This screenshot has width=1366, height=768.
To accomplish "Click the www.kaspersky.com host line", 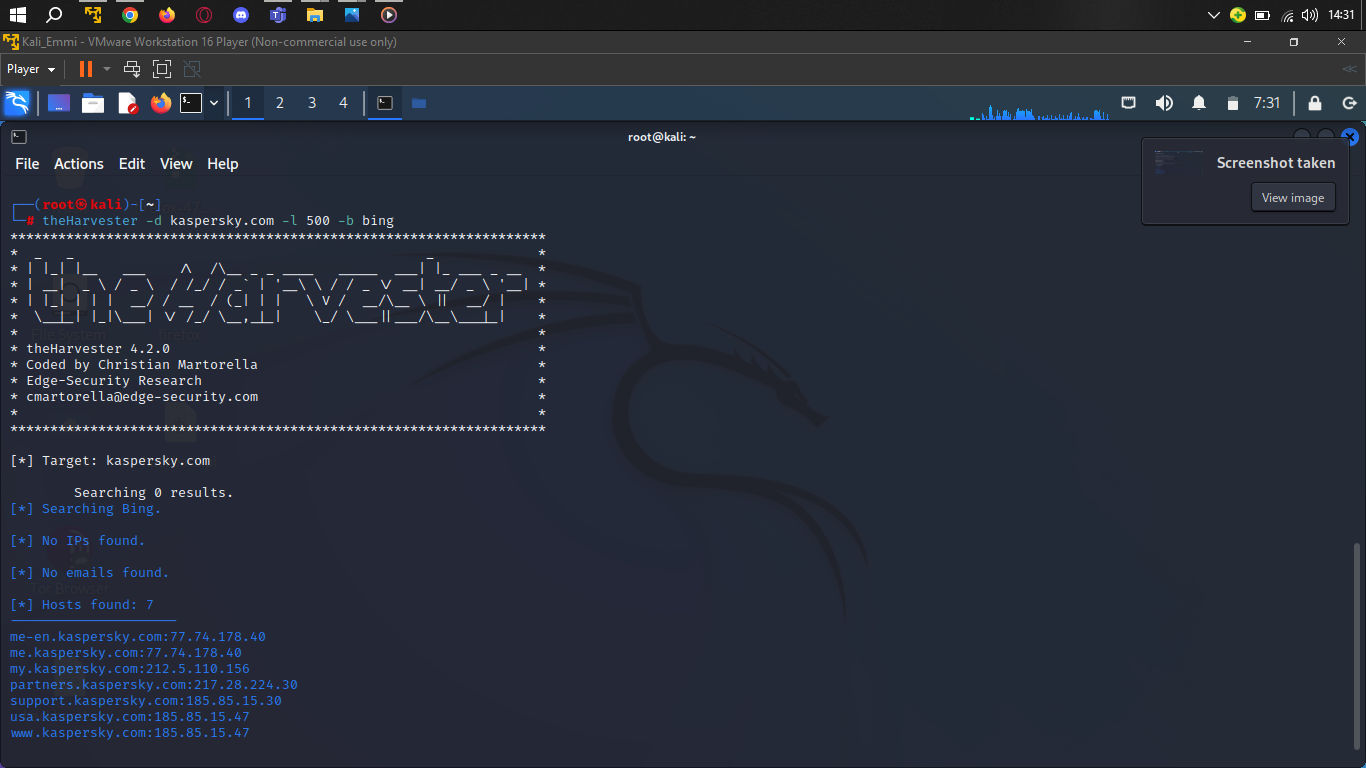I will [x=130, y=732].
